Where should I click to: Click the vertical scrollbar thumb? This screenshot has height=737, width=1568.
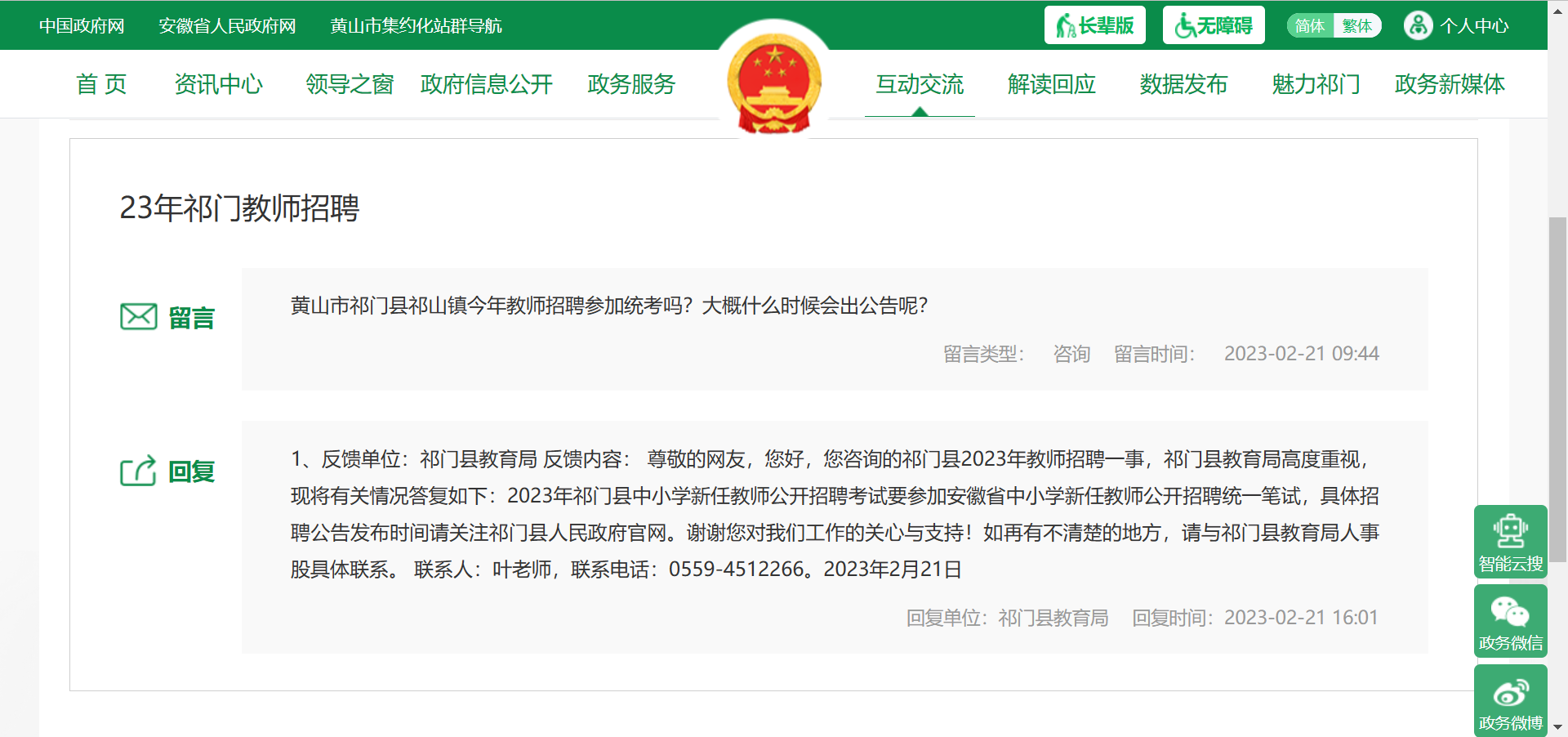1557,388
